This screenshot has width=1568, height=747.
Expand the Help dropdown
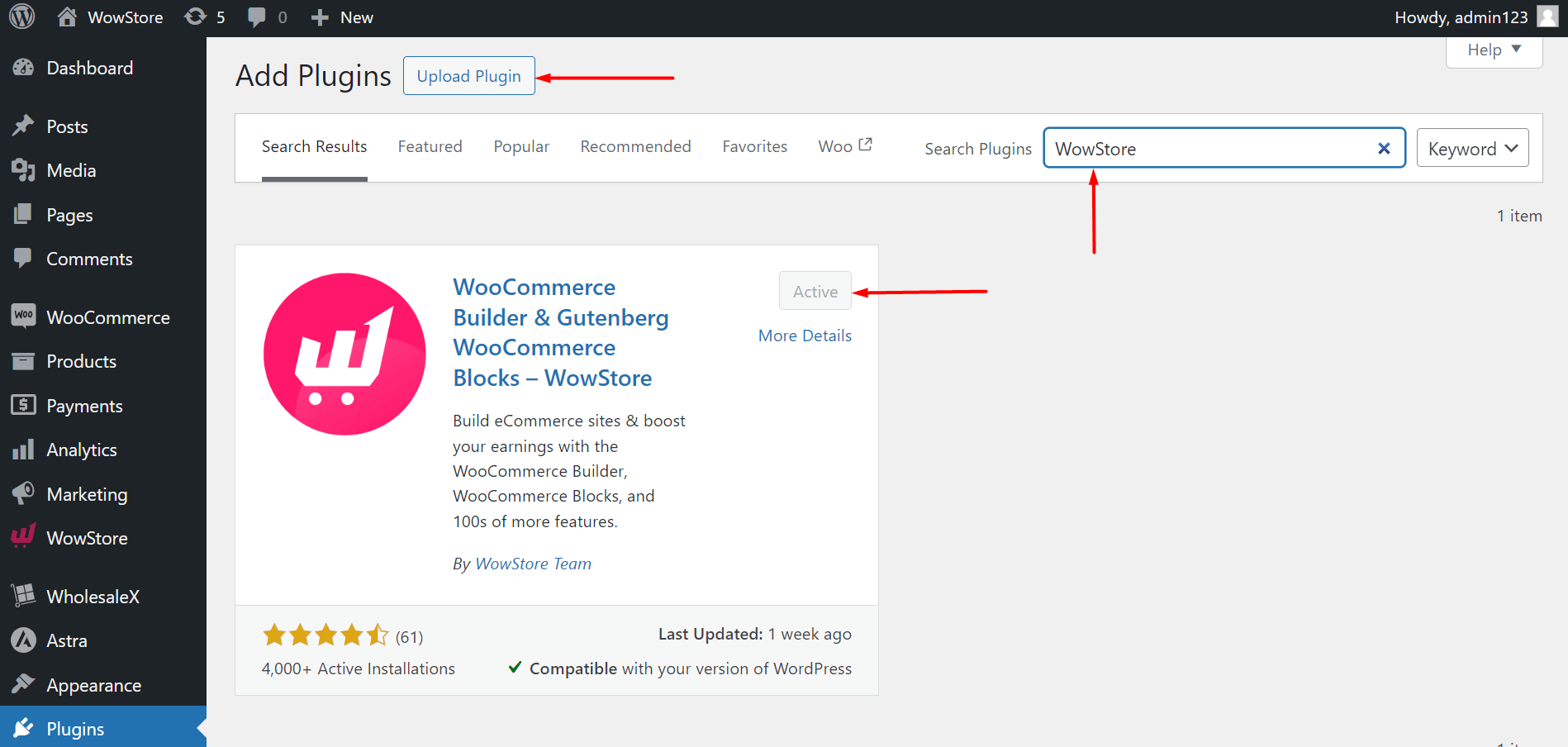click(x=1492, y=50)
